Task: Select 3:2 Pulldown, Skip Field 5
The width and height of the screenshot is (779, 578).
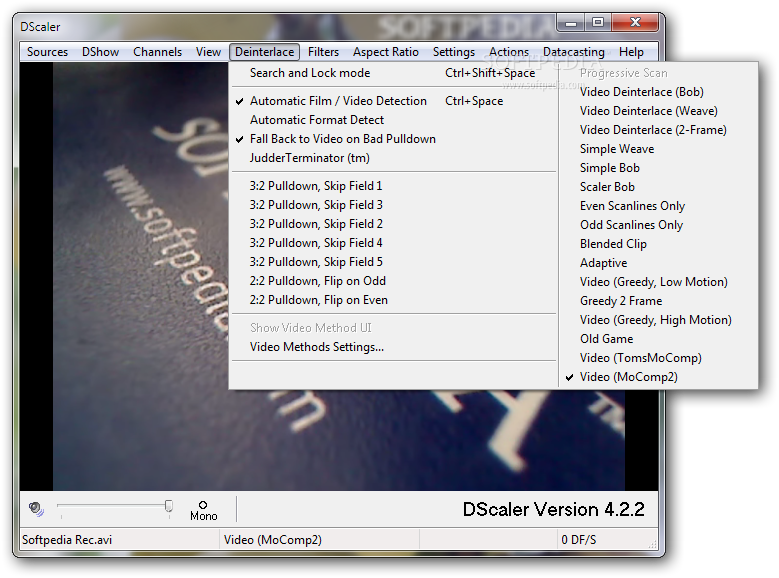Action: click(x=393, y=262)
